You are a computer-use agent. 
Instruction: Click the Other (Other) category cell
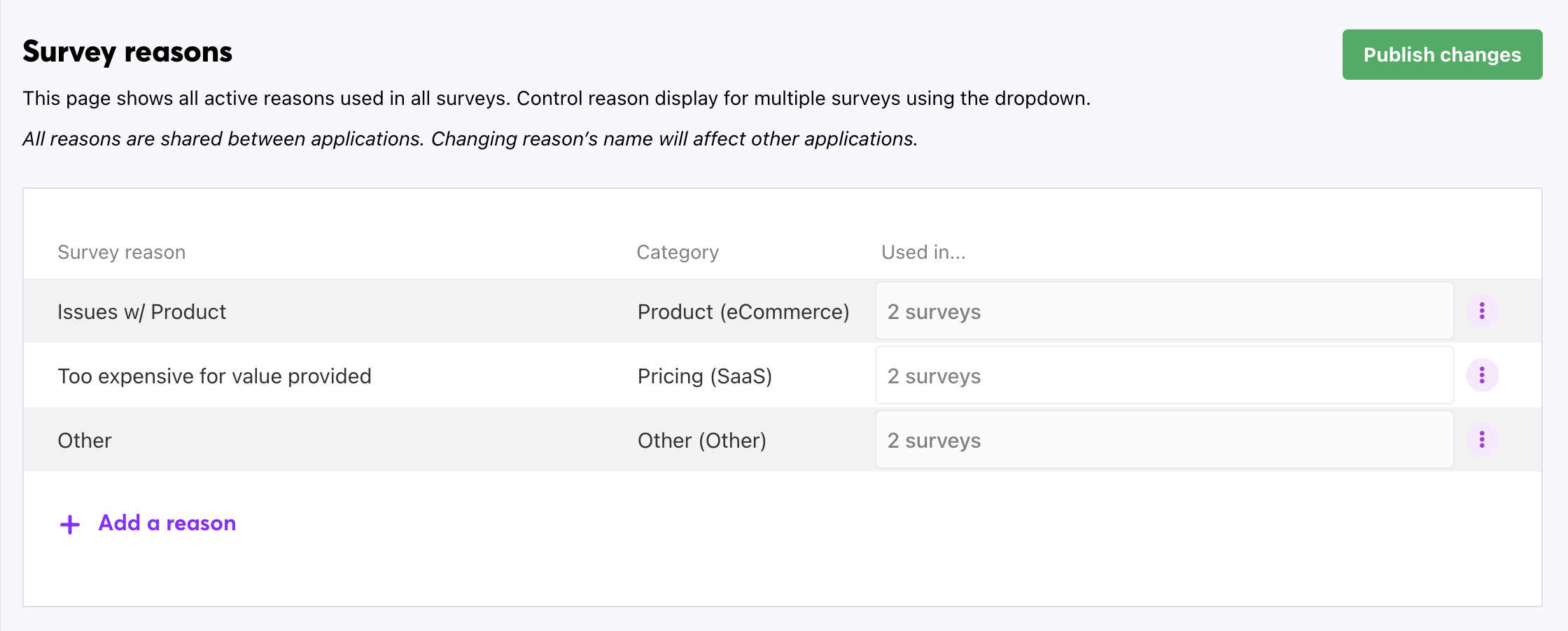click(x=701, y=441)
